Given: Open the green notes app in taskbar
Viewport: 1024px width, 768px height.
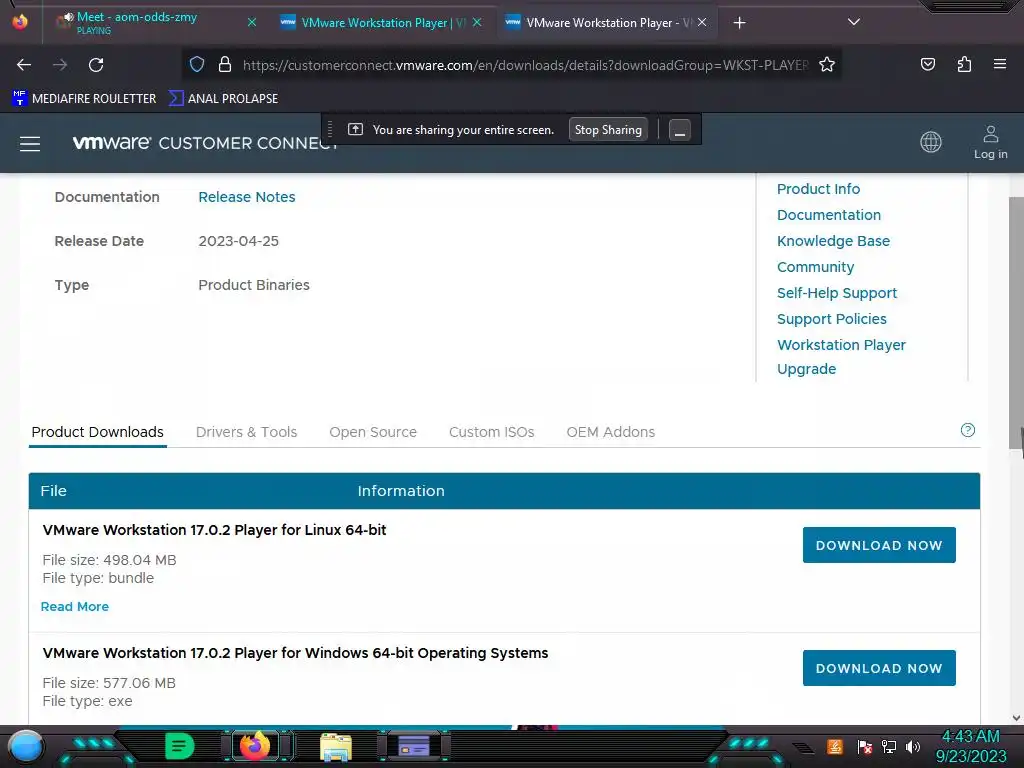Looking at the screenshot, I should tap(179, 746).
